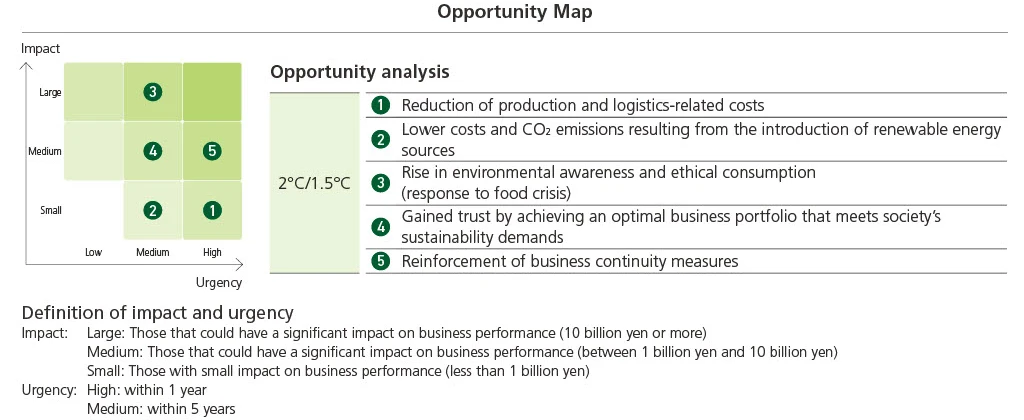Screen dimensions: 1024x420
Task: Click circle number 4 in the impact grid
Action: pyautogui.click(x=153, y=151)
